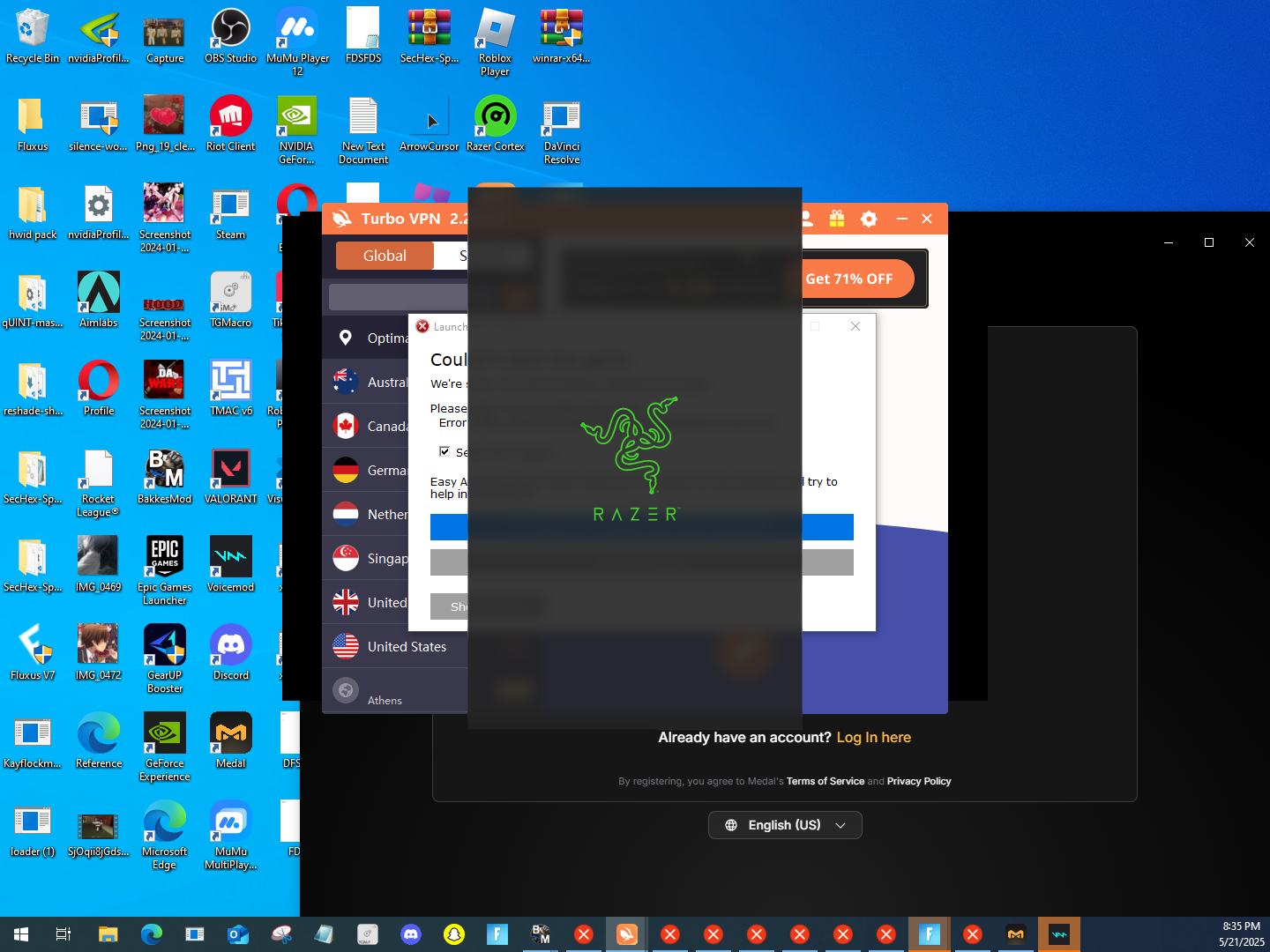1270x952 pixels.
Task: Open Task View on the taskbar
Action: 63,934
